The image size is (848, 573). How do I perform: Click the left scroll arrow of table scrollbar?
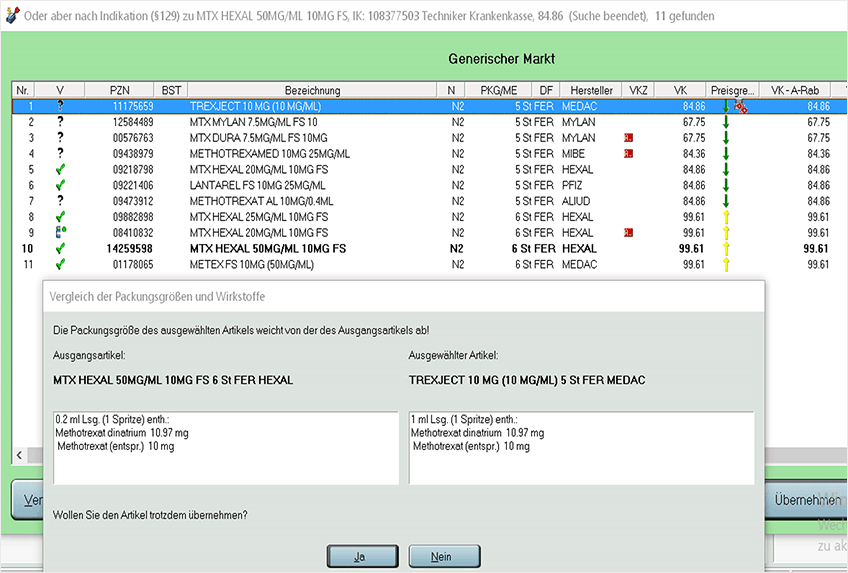point(19,455)
